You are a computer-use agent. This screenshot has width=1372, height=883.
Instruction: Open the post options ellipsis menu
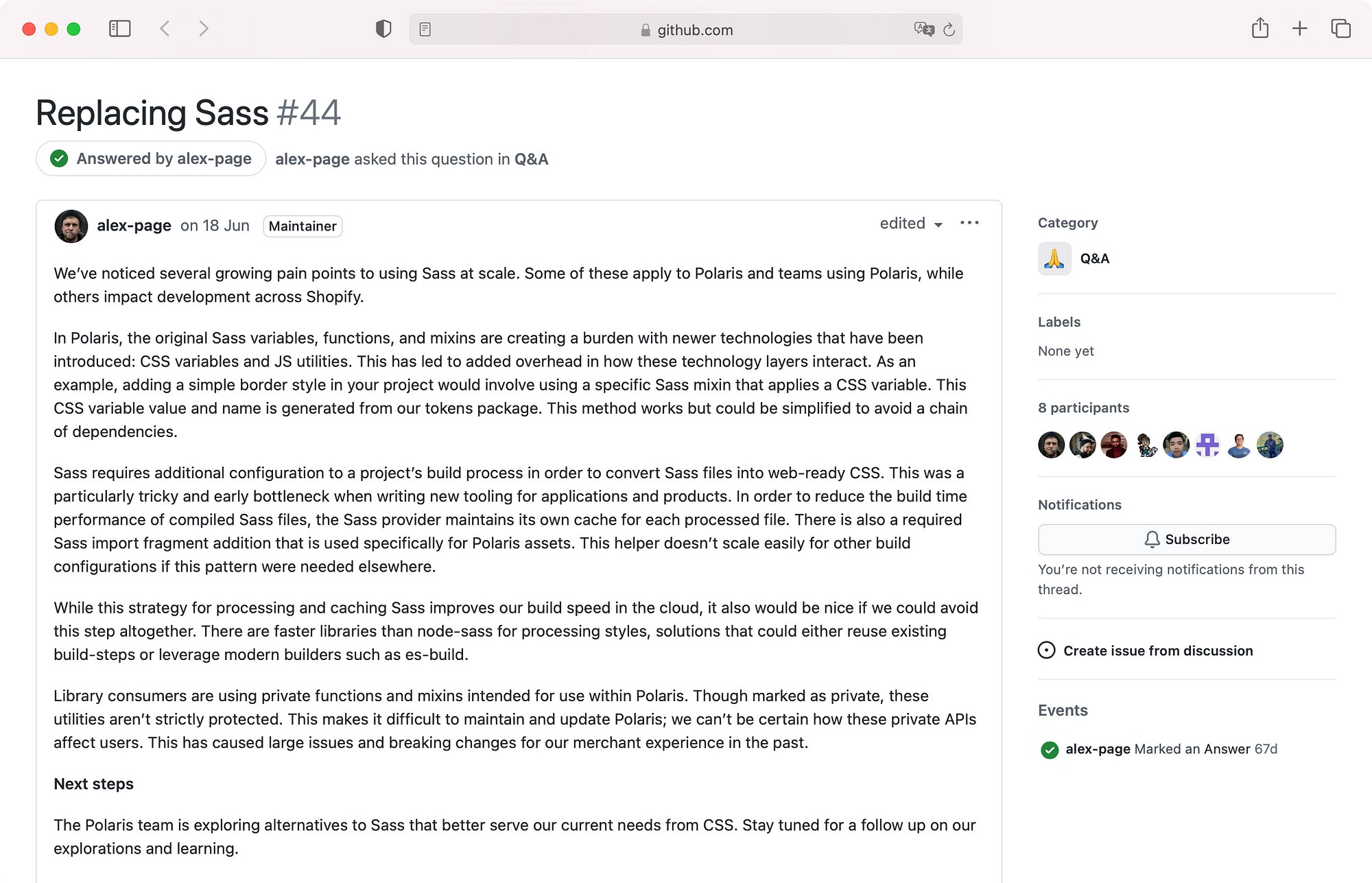coord(969,223)
